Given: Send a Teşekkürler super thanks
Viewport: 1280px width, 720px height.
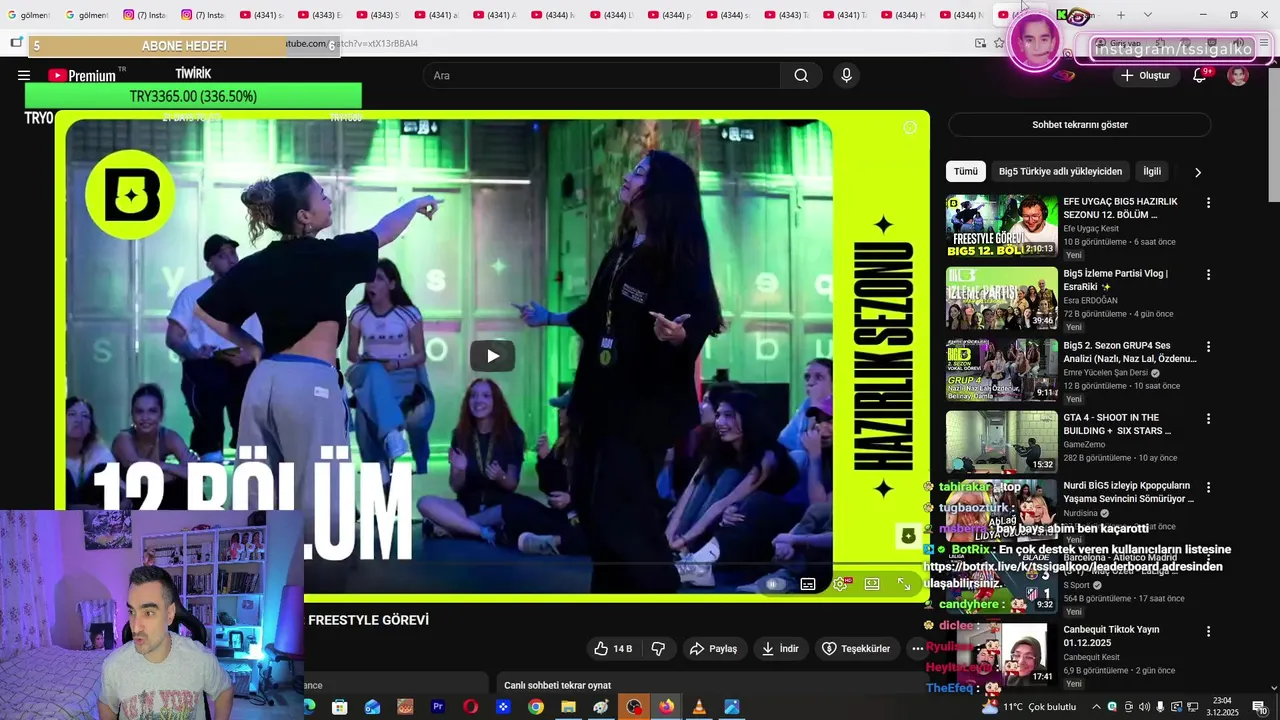Looking at the screenshot, I should (856, 648).
